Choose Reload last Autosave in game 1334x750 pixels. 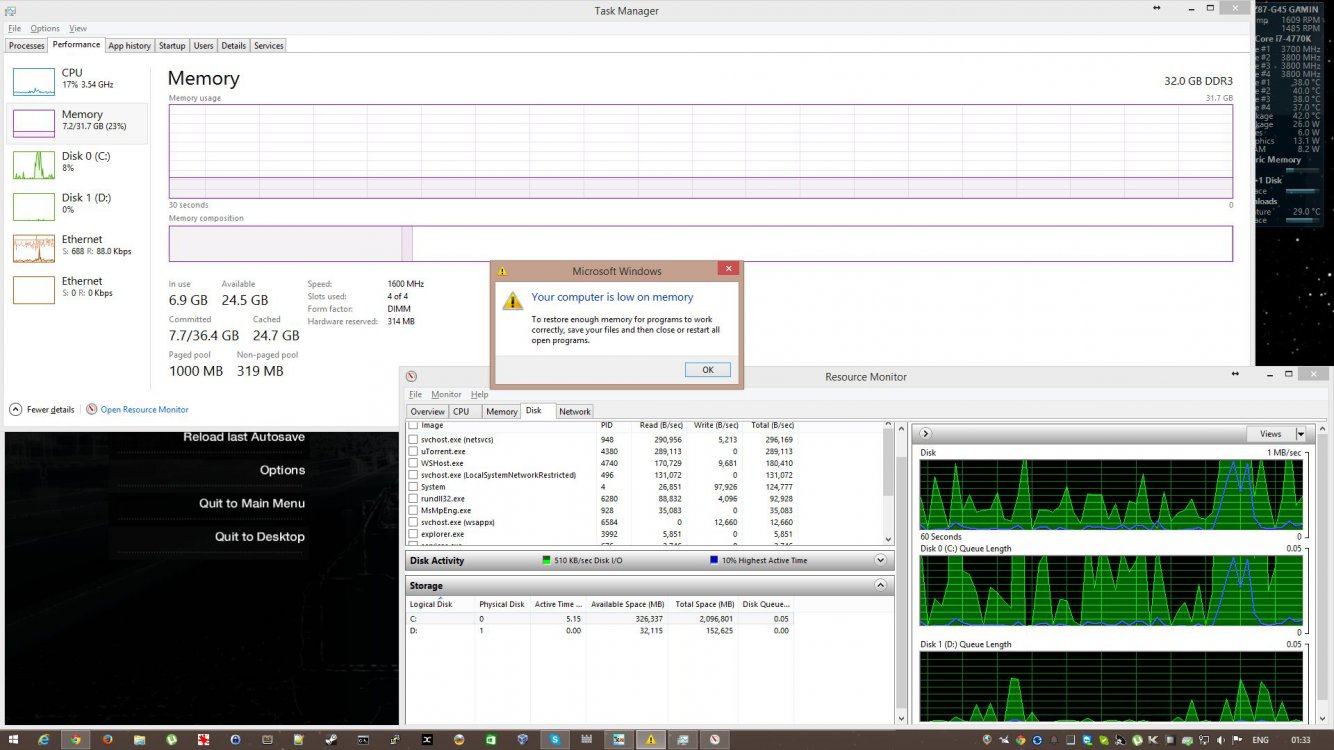click(244, 437)
